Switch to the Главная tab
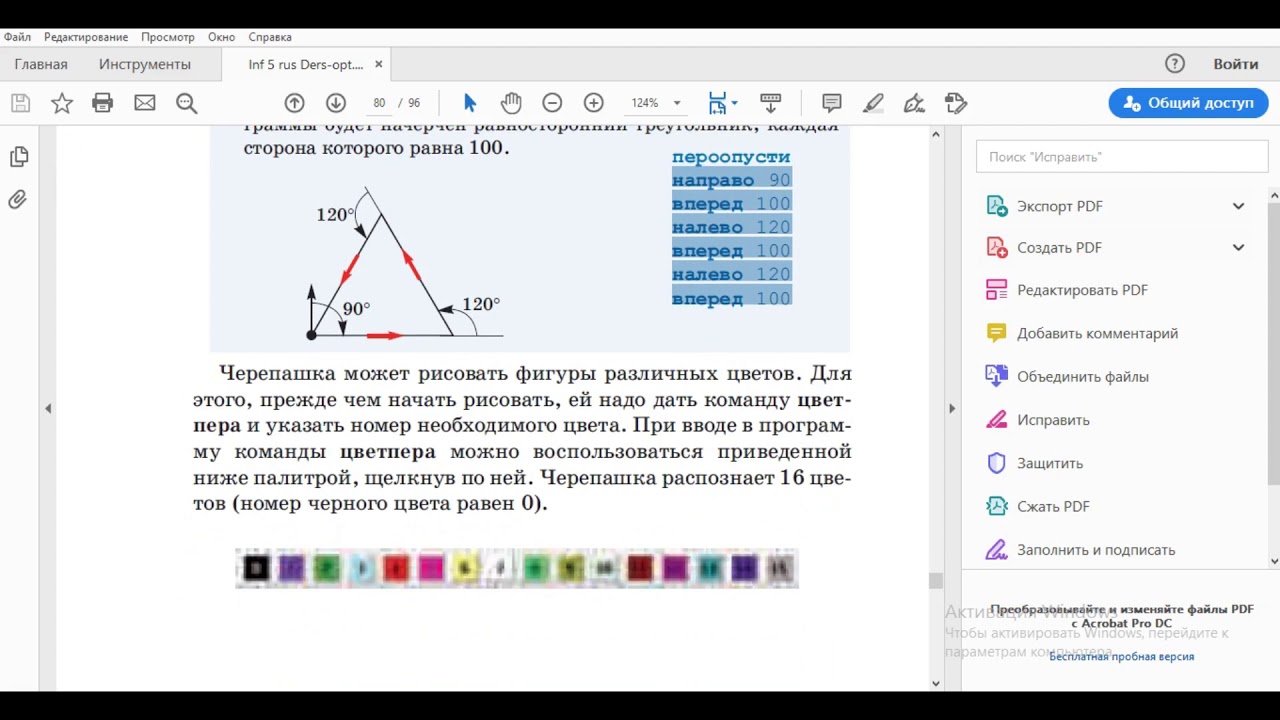Screen dimensions: 1280x720 pos(41,64)
